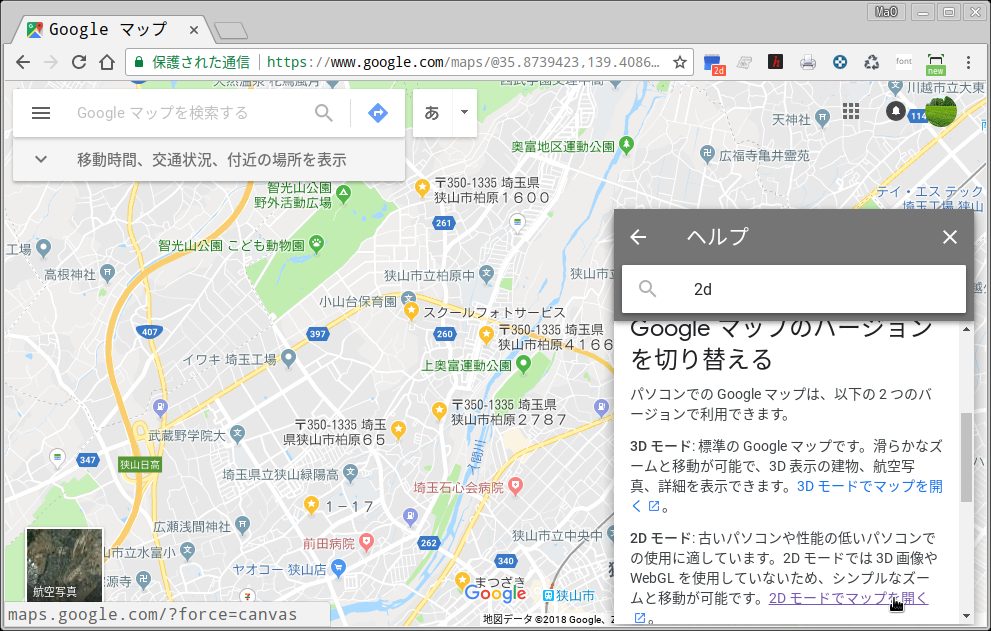Image resolution: width=991 pixels, height=631 pixels.
Task: Select the イワキ 埼玉工場 map pin
Action: coord(288,358)
